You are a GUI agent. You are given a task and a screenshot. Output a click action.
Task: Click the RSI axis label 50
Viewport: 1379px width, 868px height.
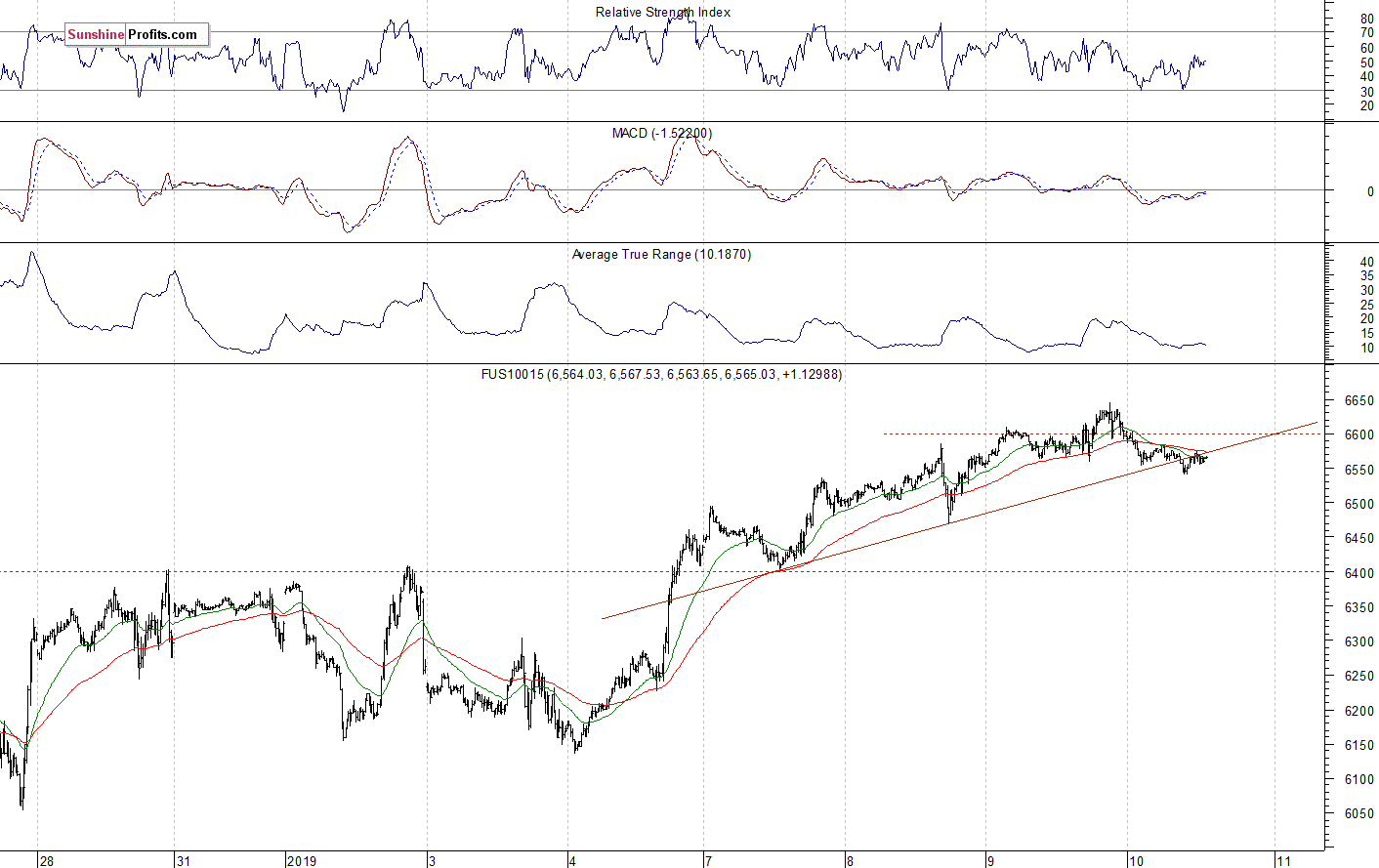tap(1366, 62)
